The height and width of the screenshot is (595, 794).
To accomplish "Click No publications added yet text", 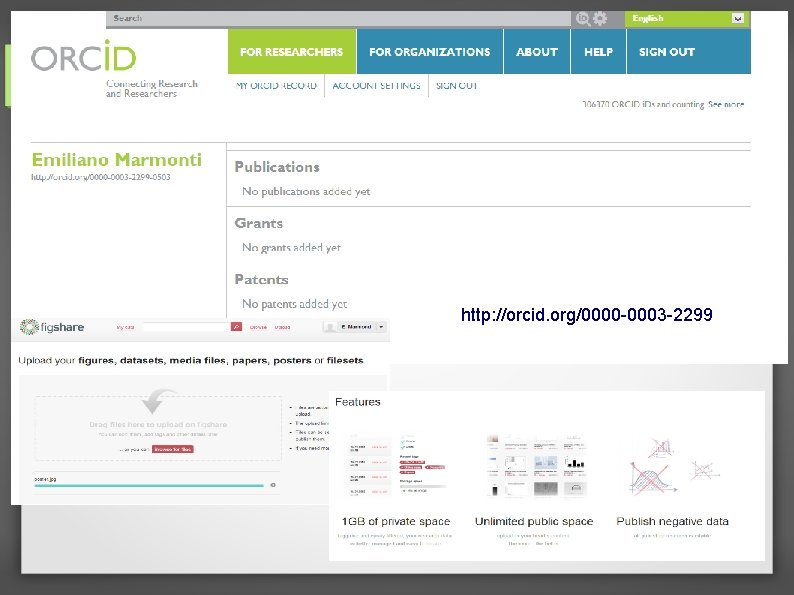I will pos(306,191).
